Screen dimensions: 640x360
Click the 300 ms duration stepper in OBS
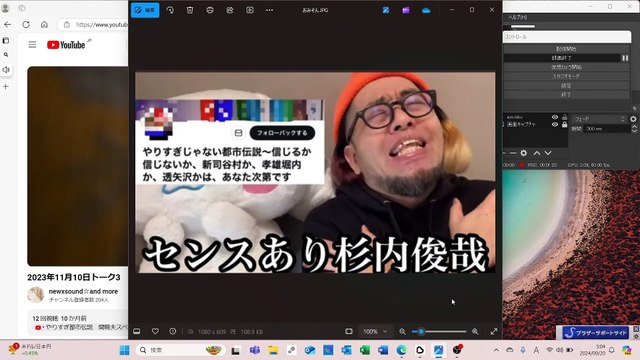pyautogui.click(x=634, y=129)
